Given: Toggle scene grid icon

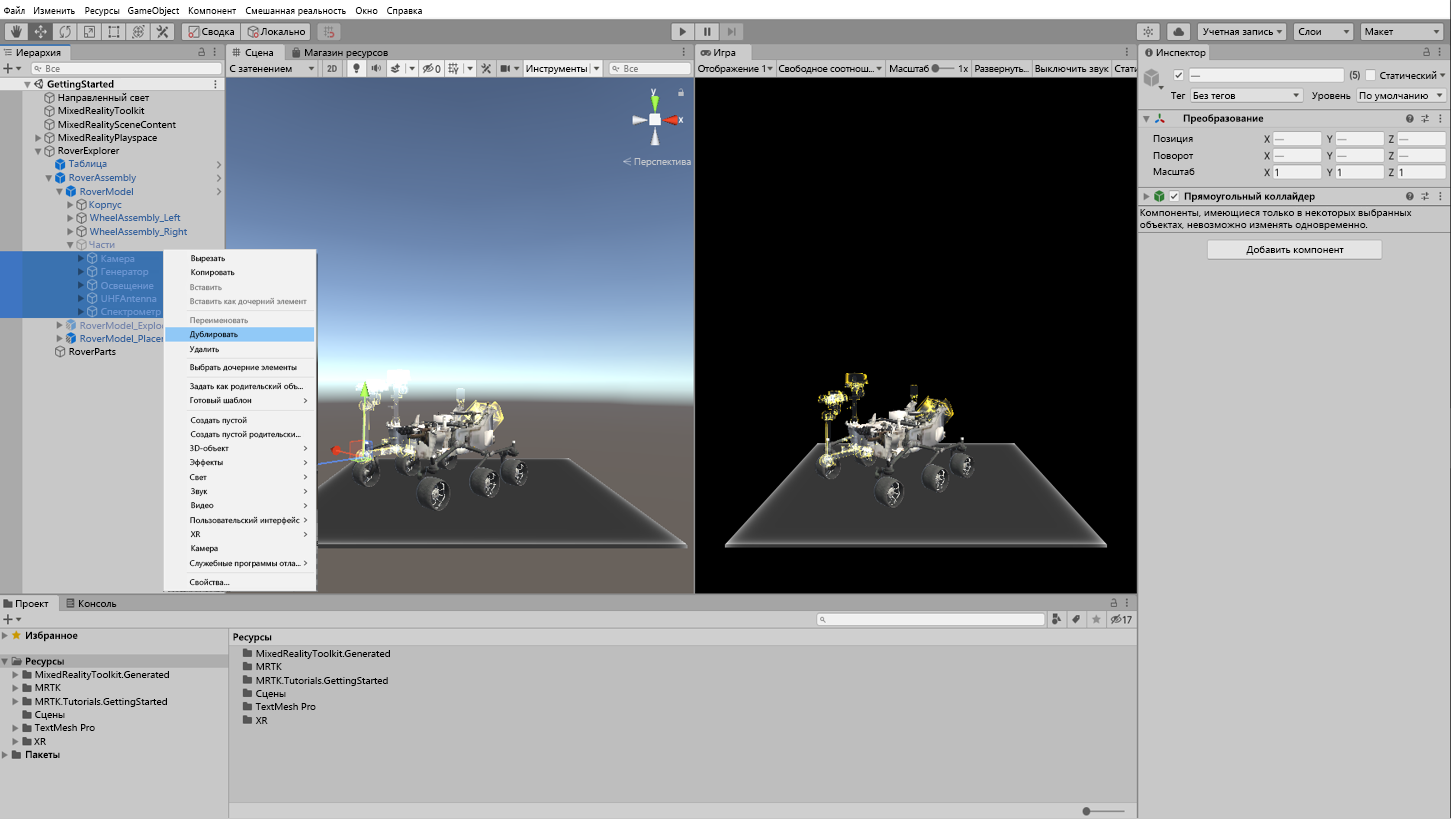Looking at the screenshot, I should pos(454,68).
